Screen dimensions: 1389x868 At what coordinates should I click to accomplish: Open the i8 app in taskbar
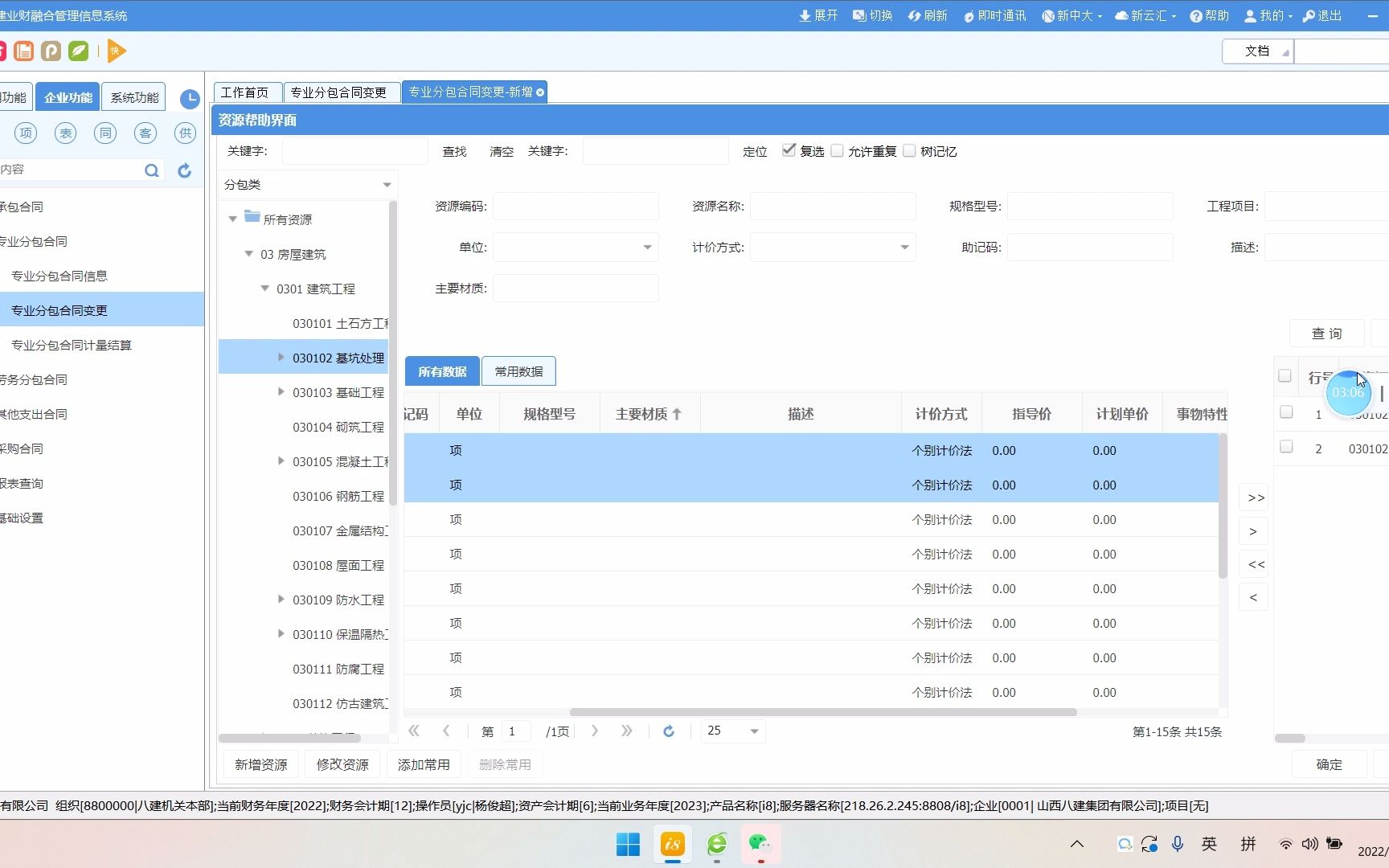[x=673, y=844]
